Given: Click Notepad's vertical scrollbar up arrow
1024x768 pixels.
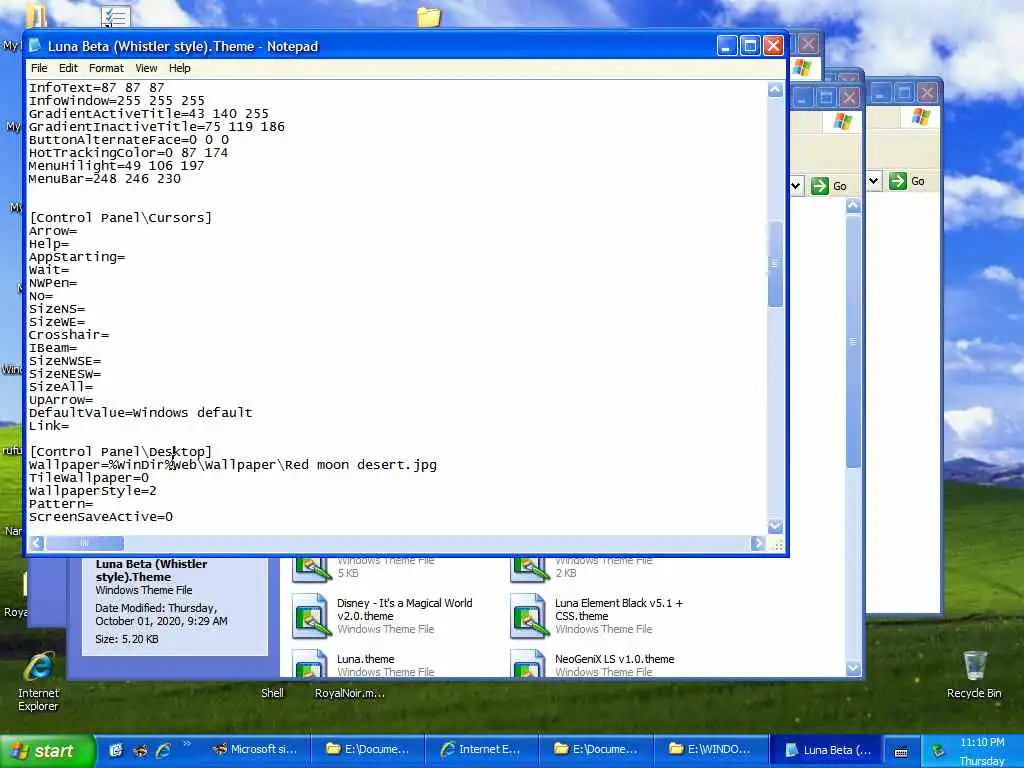Looking at the screenshot, I should (775, 89).
